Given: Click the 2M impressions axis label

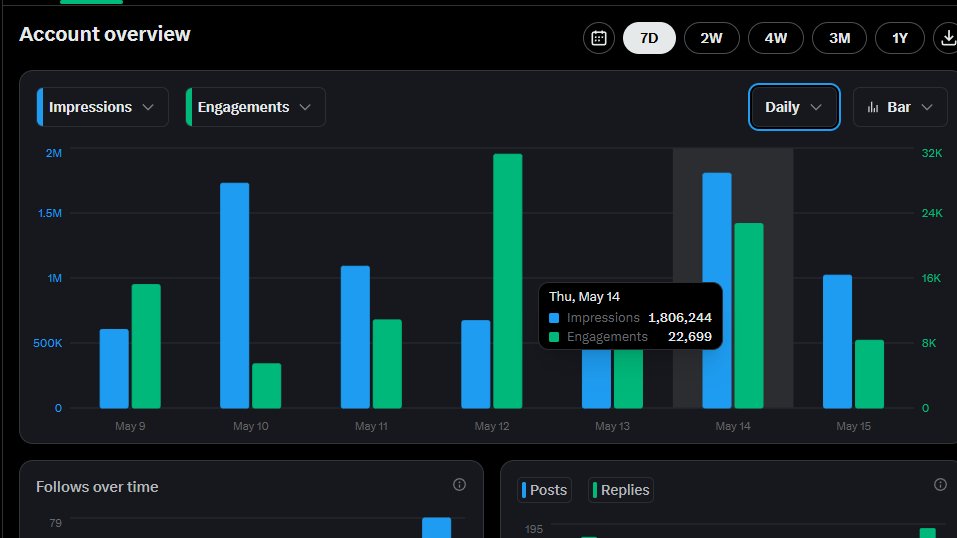Looking at the screenshot, I should pyautogui.click(x=54, y=153).
